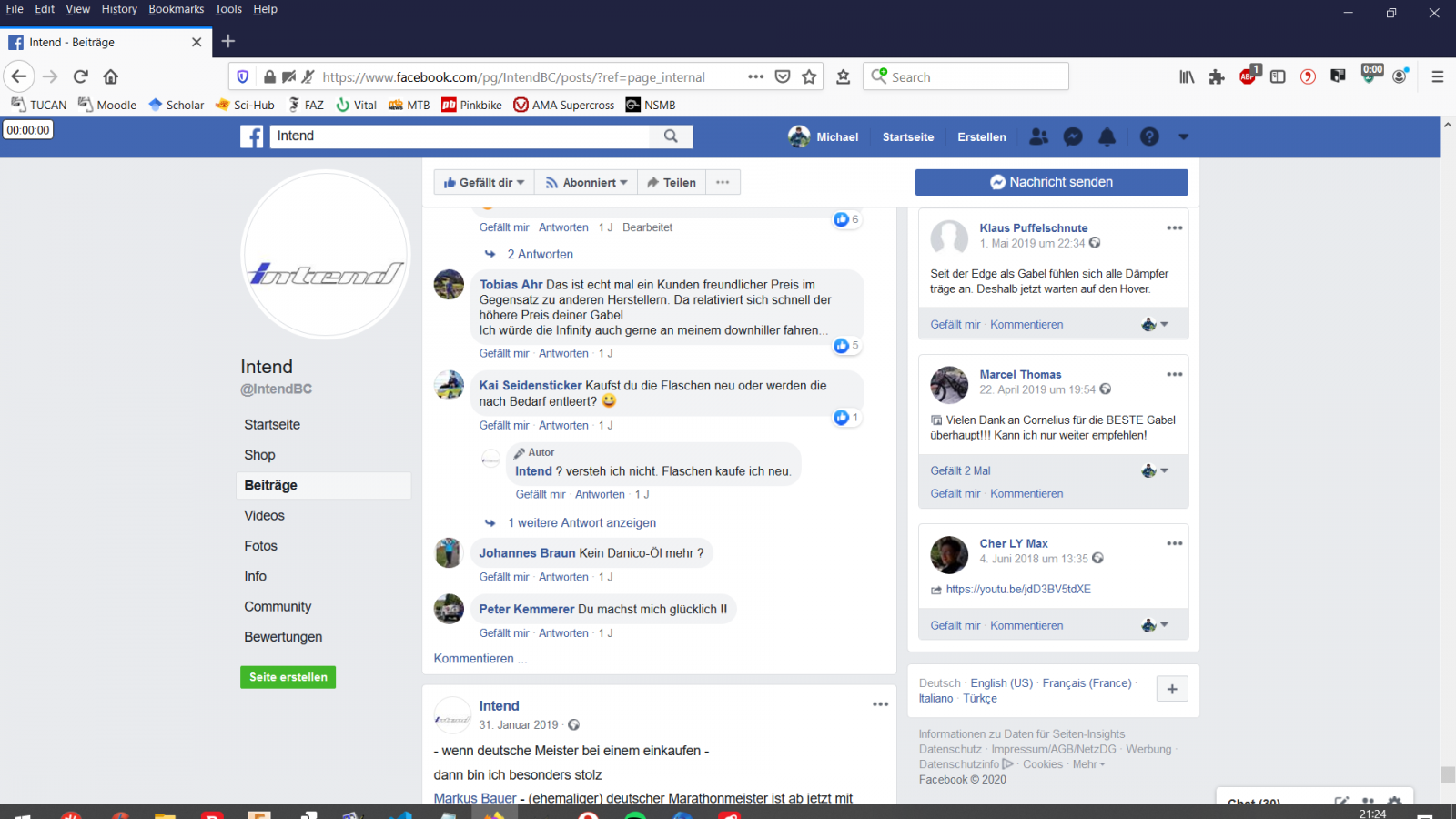Click 'Nachricht senden' button
The image size is (1456, 819).
point(1051,182)
